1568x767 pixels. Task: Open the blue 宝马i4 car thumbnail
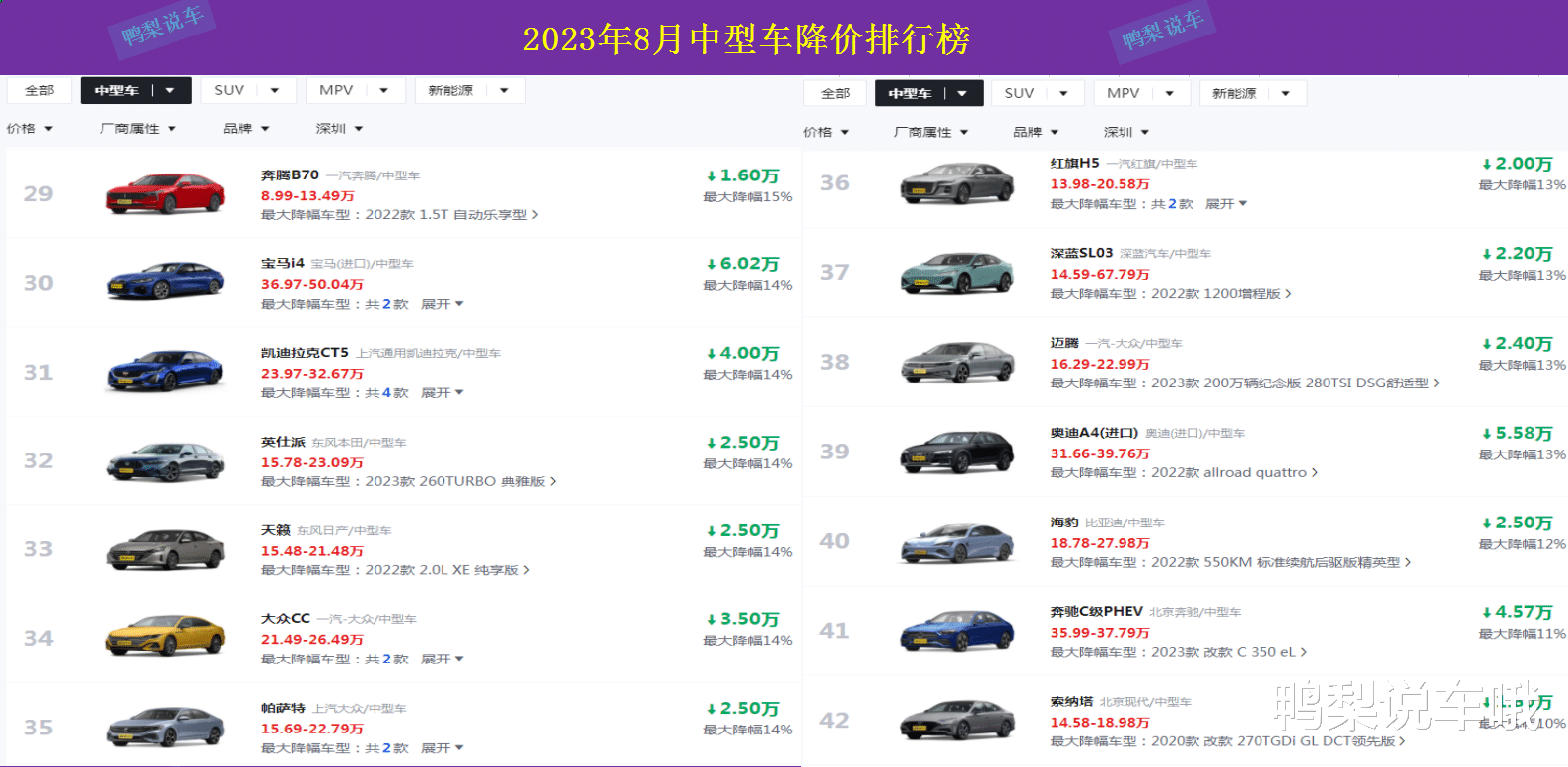point(165,282)
